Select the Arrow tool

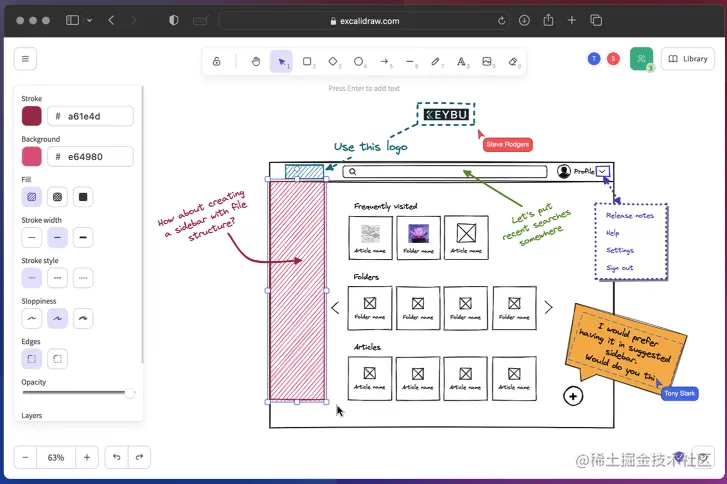[x=384, y=62]
